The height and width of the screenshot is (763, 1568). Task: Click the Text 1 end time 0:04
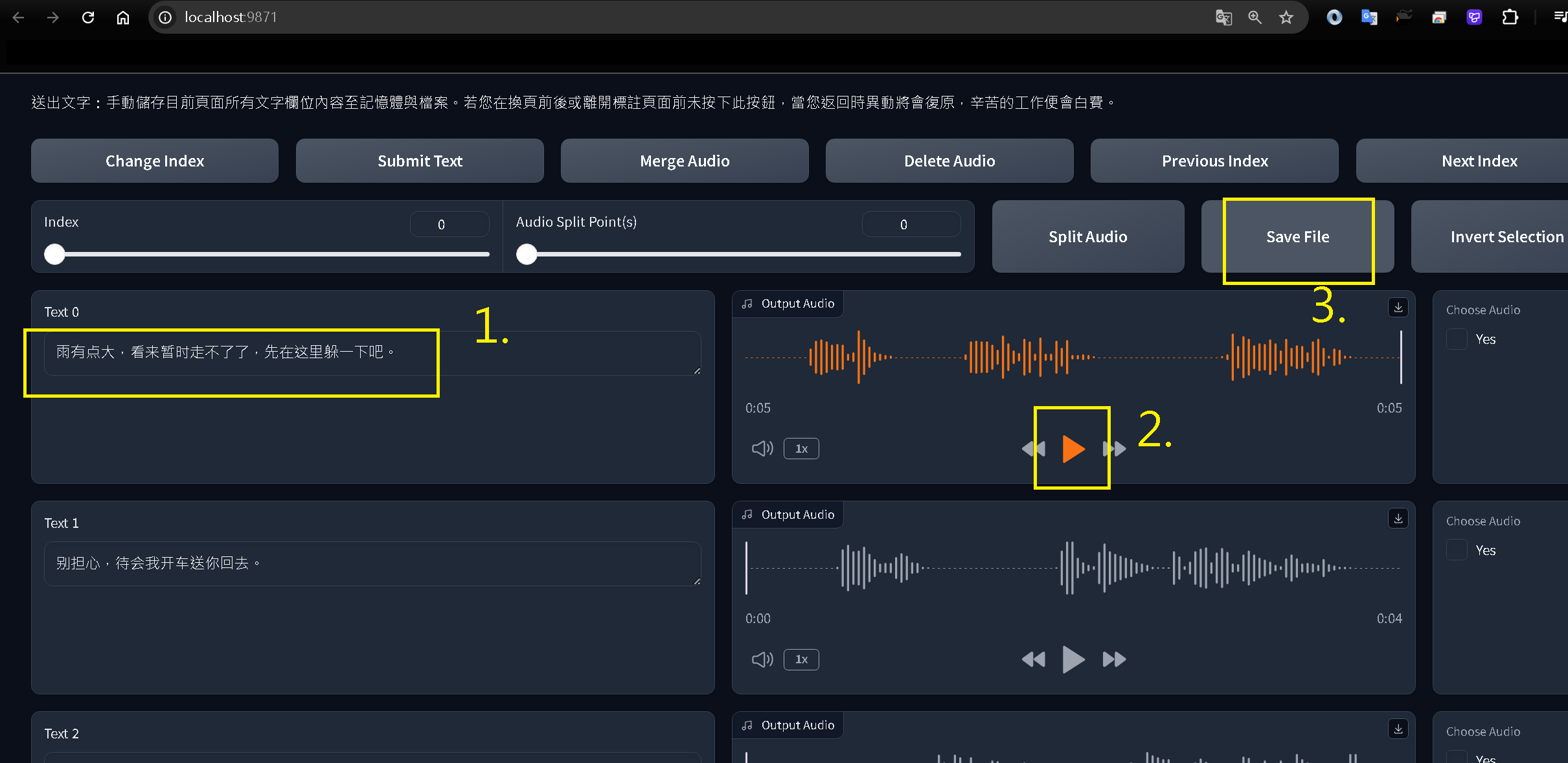[1389, 619]
